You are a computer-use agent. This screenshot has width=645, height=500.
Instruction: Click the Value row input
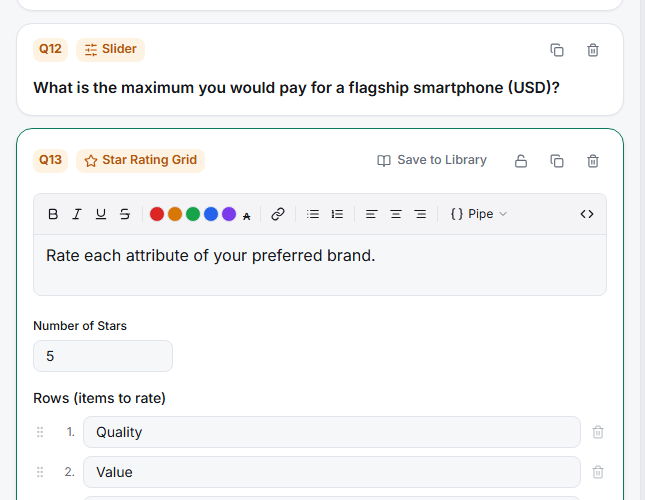click(x=332, y=472)
